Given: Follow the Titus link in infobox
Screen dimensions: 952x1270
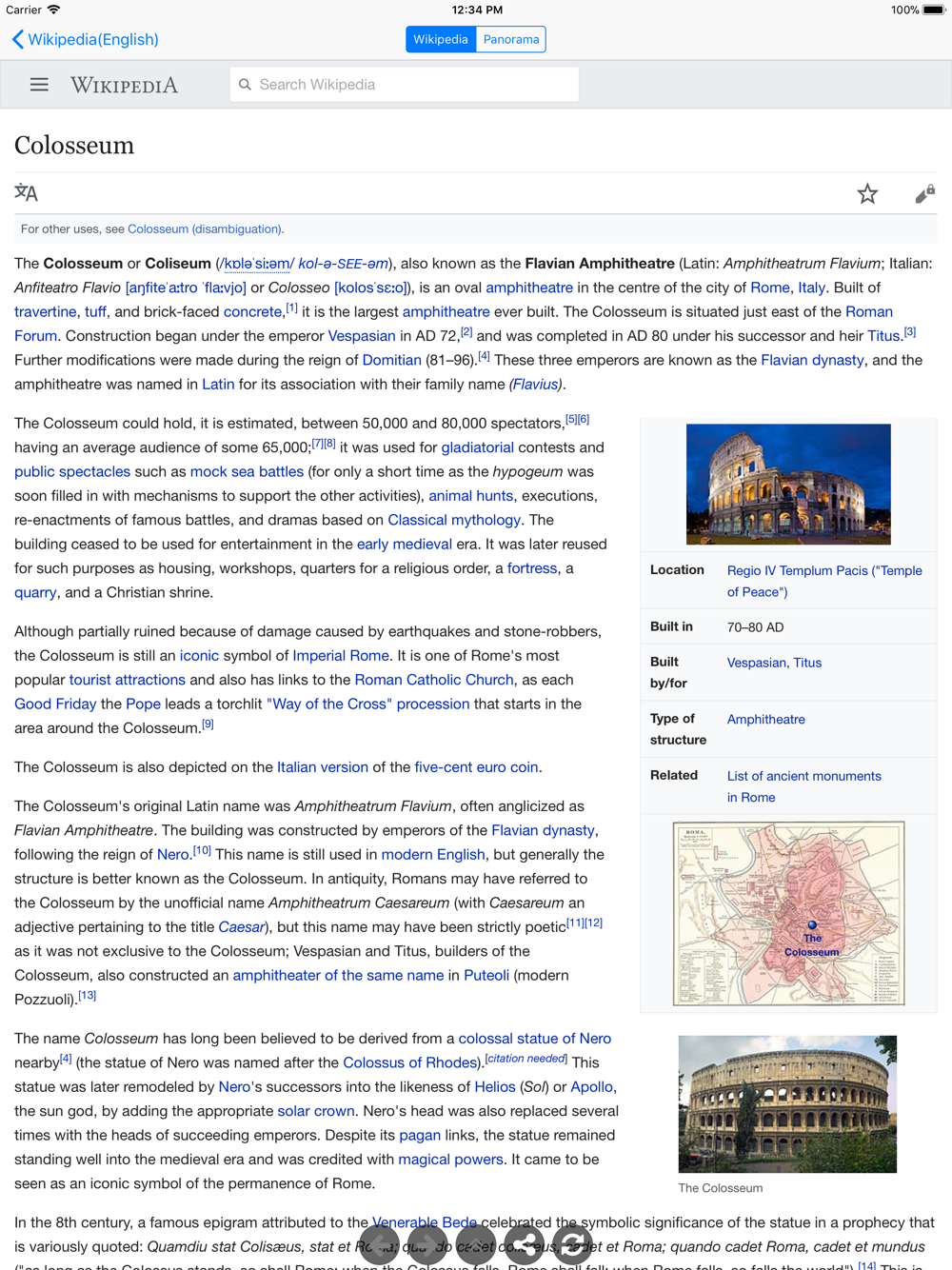Looking at the screenshot, I should click(x=807, y=663).
